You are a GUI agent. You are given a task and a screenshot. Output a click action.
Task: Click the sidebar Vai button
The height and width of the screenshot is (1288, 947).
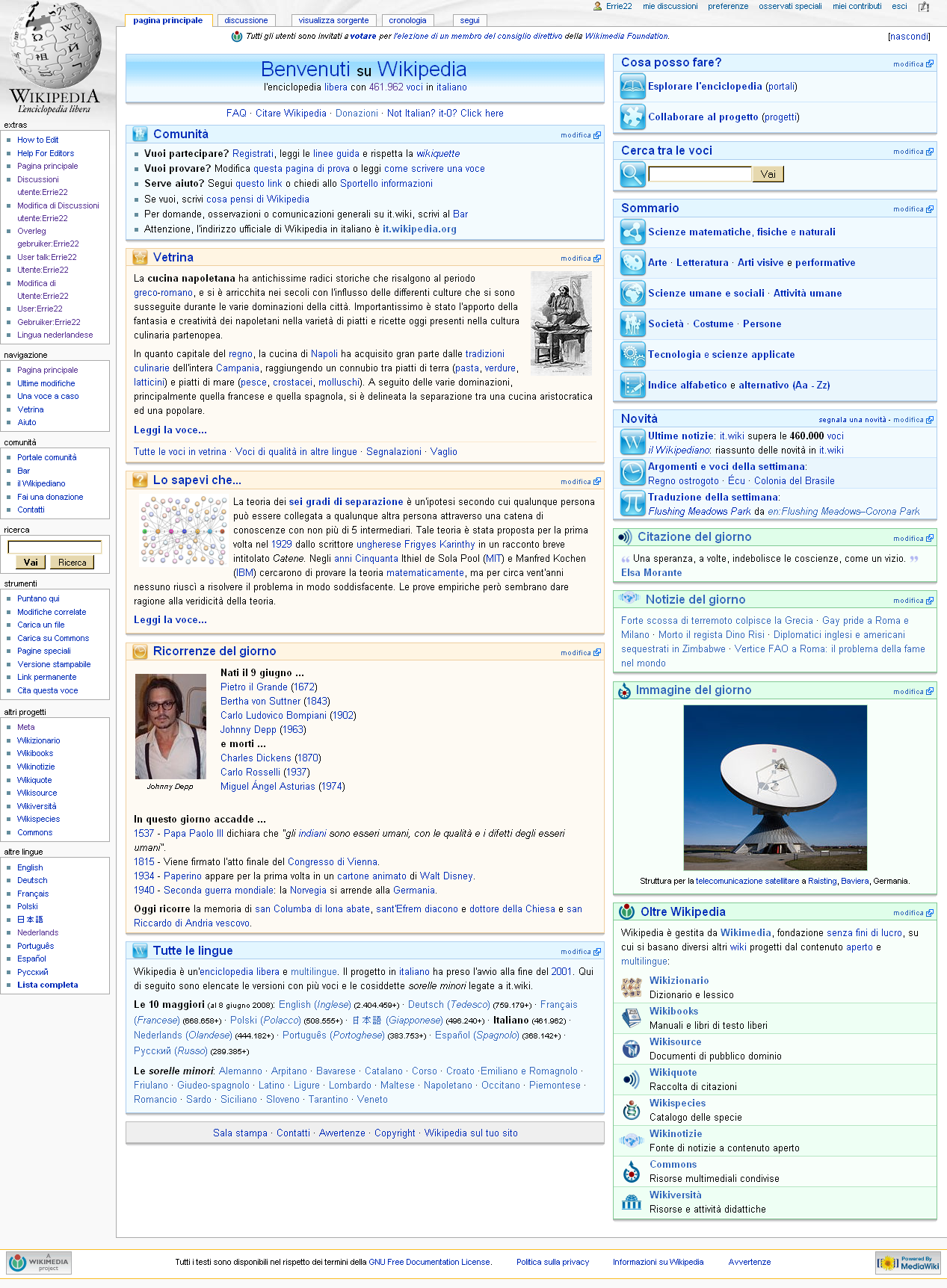coord(31,563)
